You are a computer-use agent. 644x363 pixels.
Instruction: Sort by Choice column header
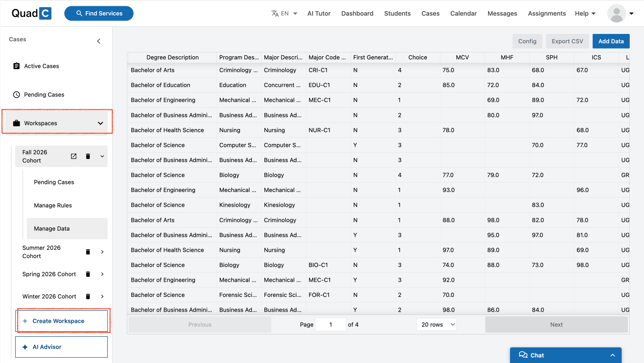[x=418, y=57]
